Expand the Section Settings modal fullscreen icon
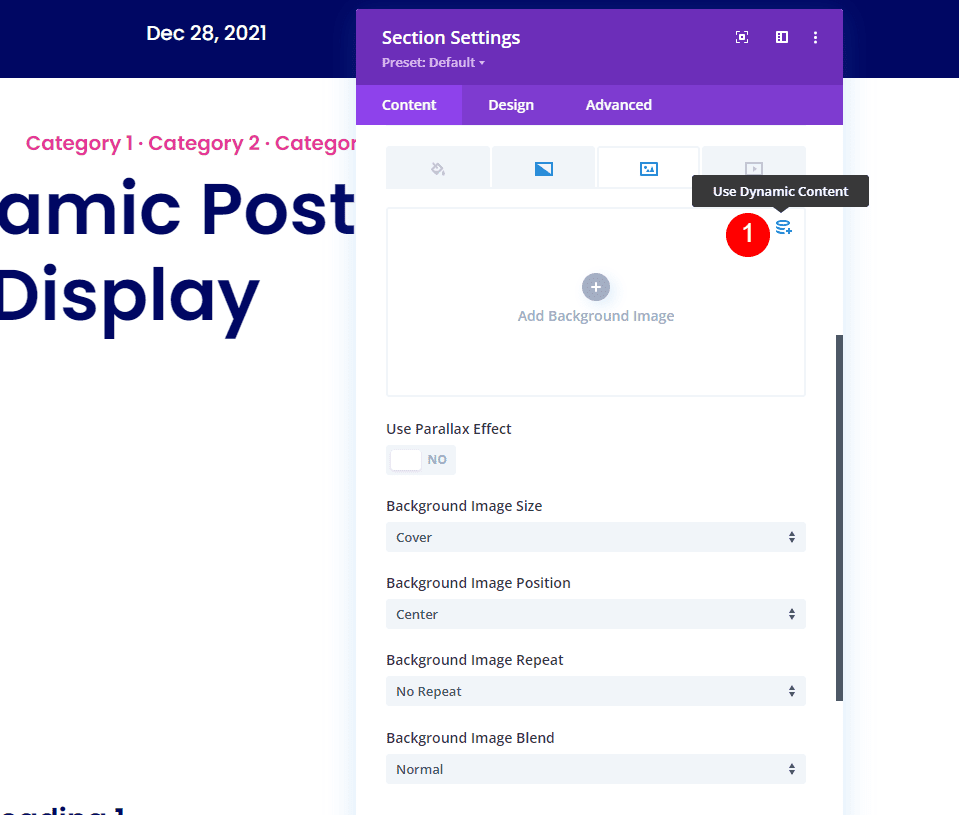This screenshot has height=815, width=959. 741,37
